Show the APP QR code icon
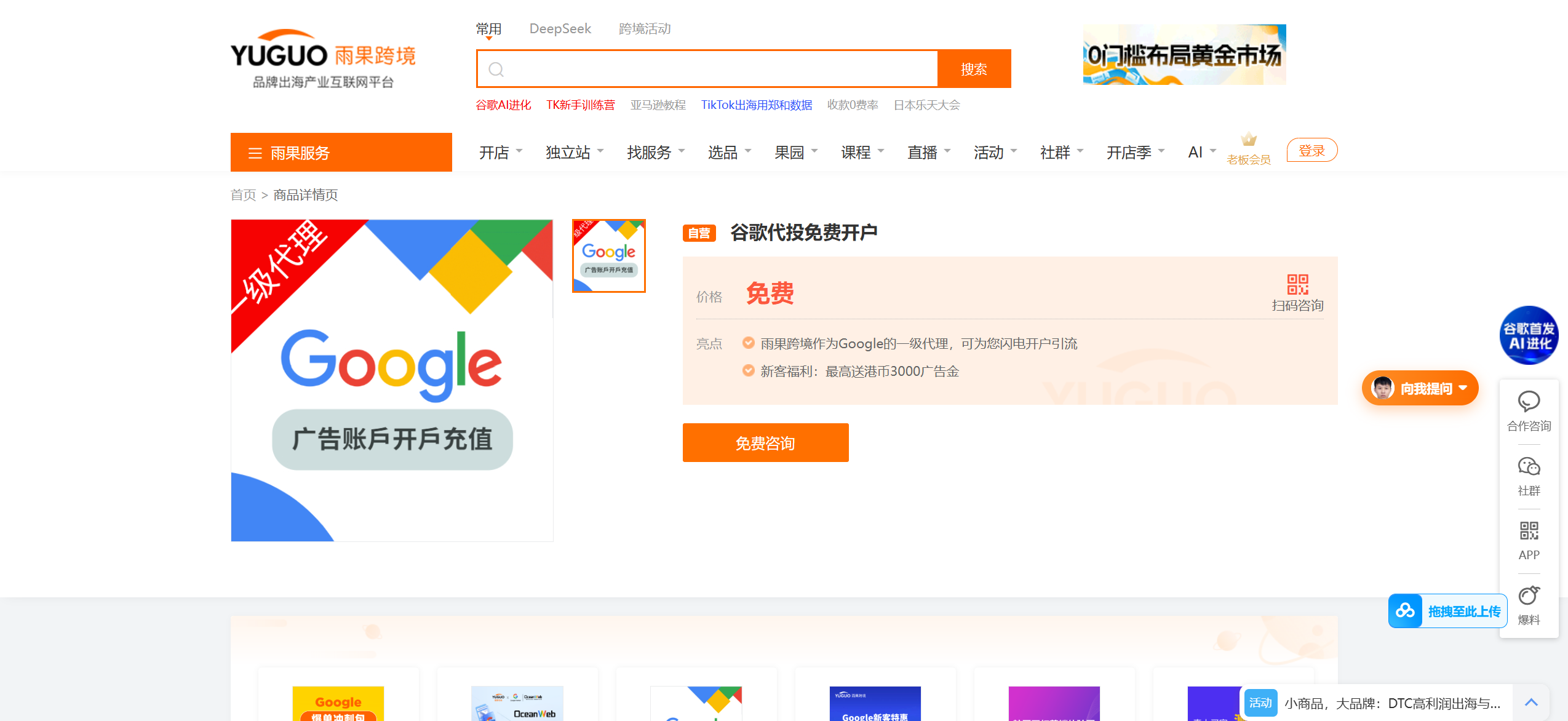The width and height of the screenshot is (1568, 721). point(1529,531)
